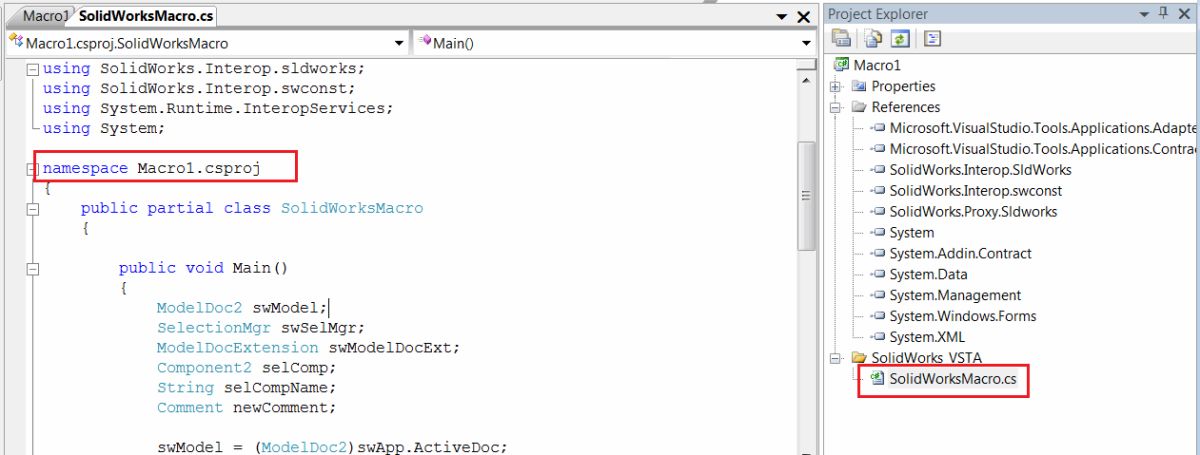Click the folder icon beside References
Viewport: 1200px width, 455px height.
coord(858,107)
